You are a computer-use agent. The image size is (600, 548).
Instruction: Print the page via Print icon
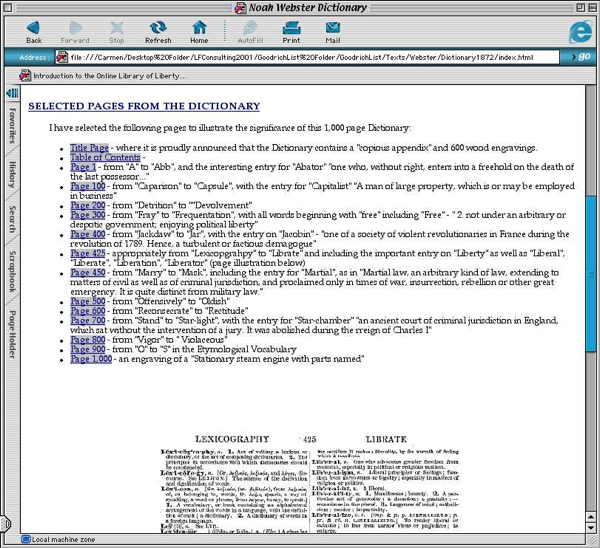pos(291,28)
